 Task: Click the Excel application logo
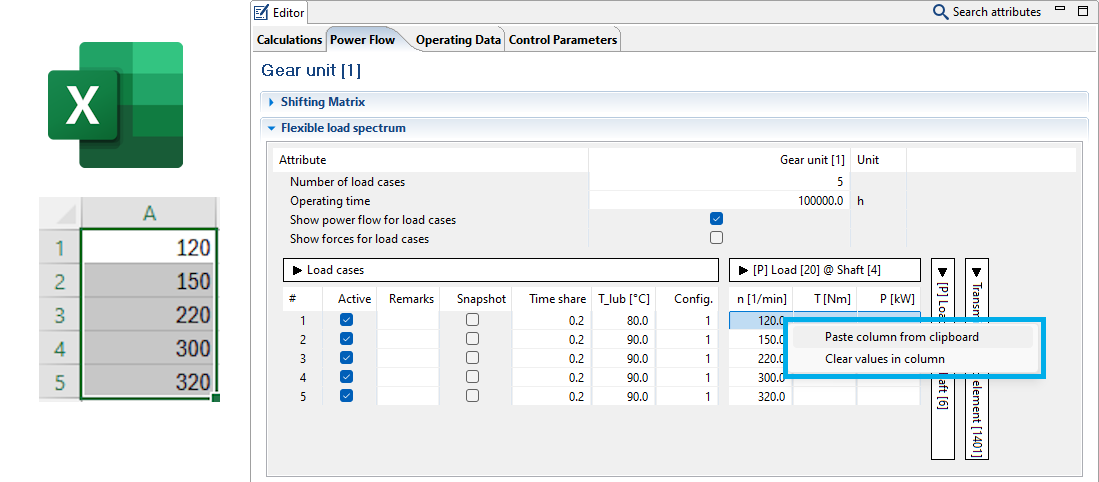(x=115, y=105)
